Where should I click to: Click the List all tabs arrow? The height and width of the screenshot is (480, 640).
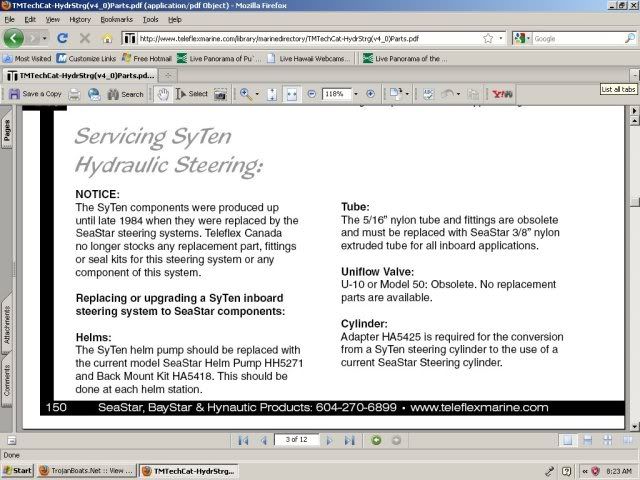634,75
